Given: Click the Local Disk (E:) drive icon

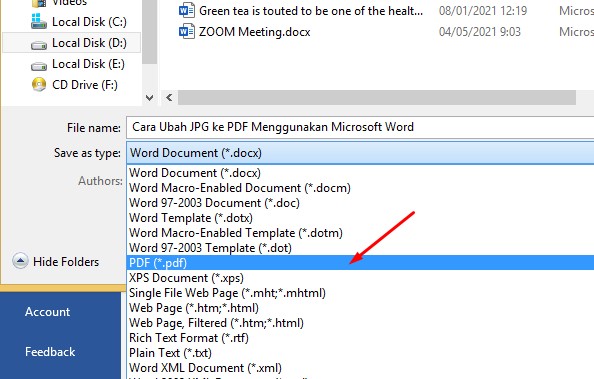Looking at the screenshot, I should 39,67.
